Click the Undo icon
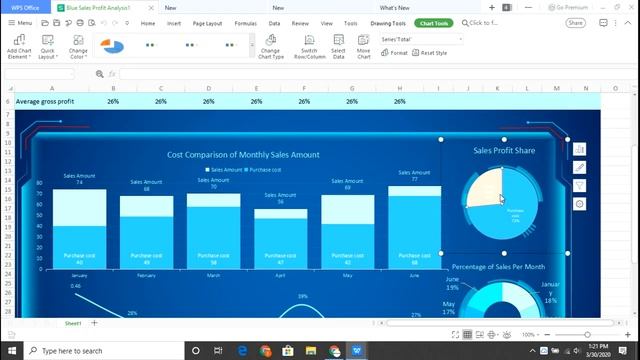This screenshot has width=640, height=360. [x=104, y=23]
